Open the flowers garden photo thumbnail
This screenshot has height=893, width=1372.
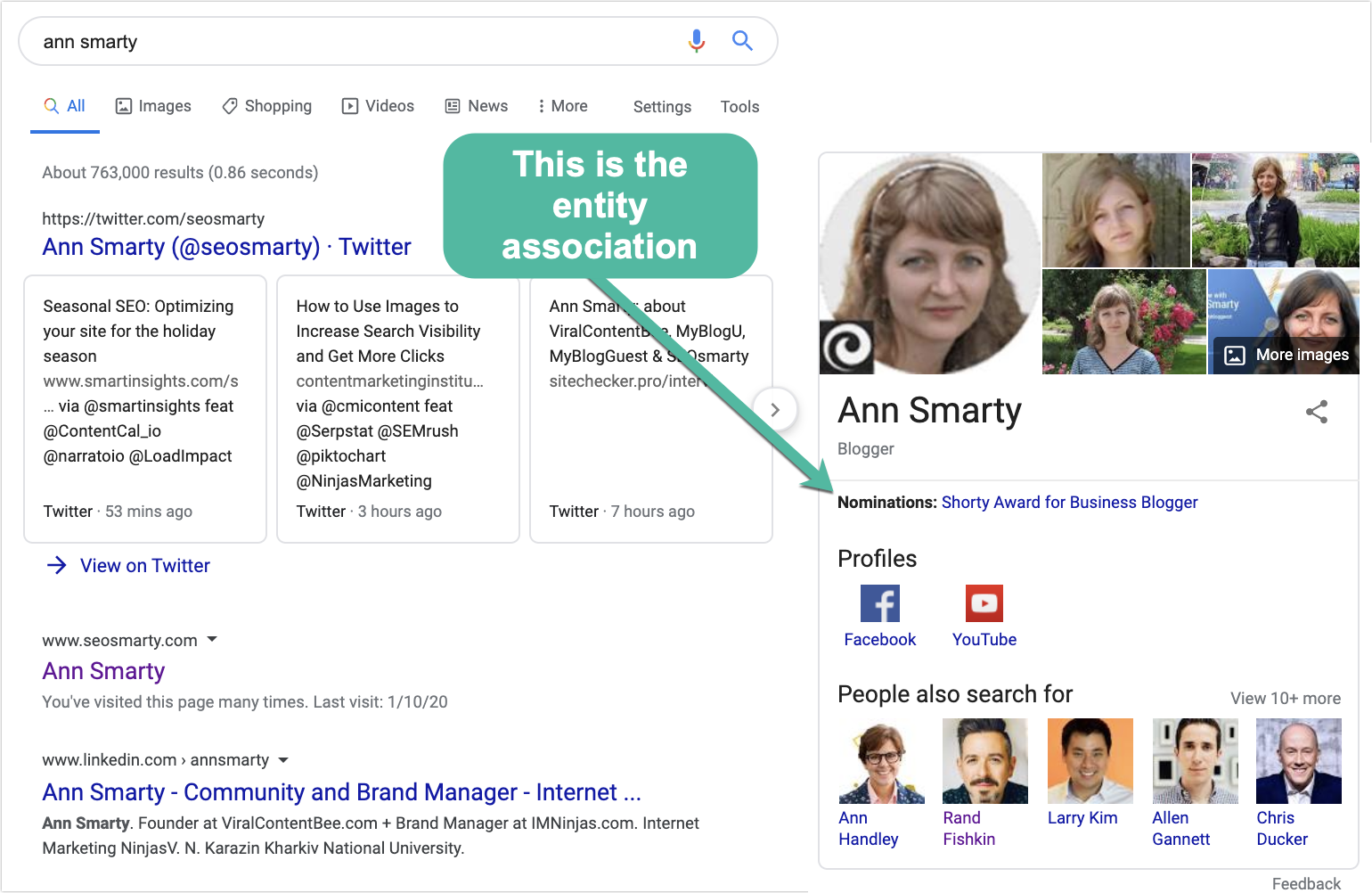(x=1124, y=322)
